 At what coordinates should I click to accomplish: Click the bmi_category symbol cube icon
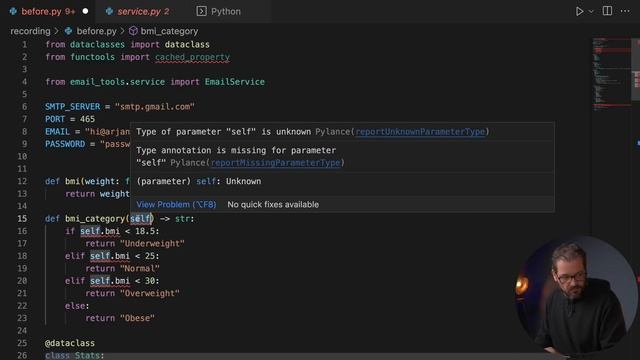click(133, 31)
